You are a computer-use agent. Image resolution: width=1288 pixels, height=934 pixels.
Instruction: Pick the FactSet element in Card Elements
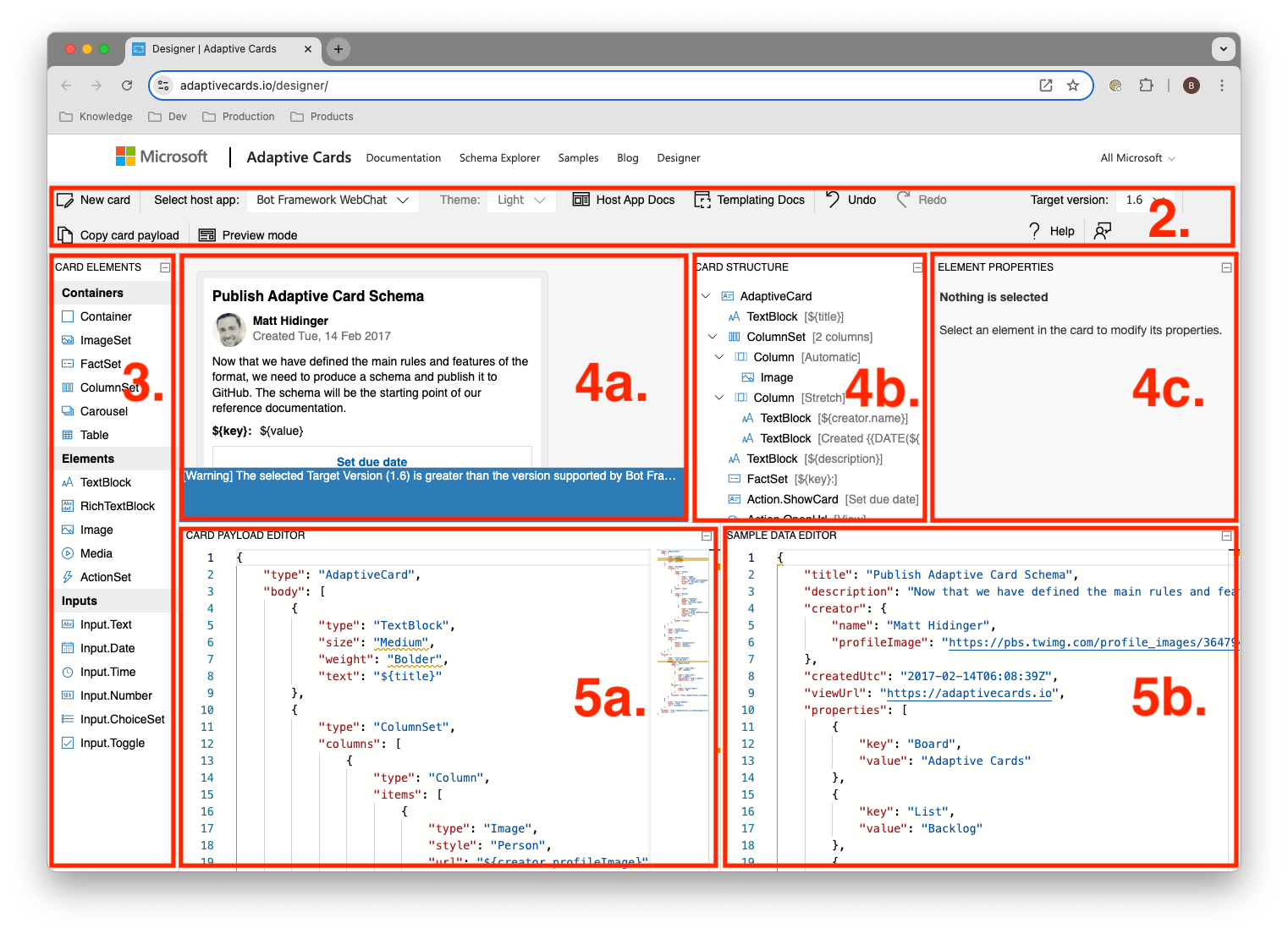pos(91,364)
